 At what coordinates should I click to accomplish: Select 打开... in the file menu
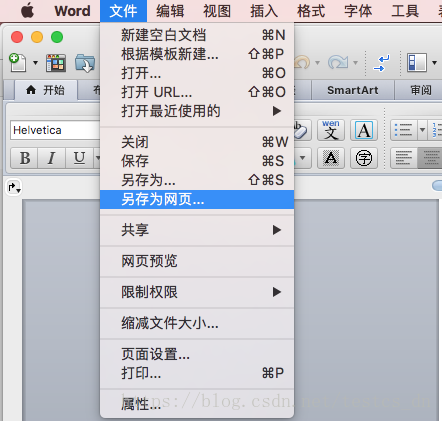[197, 73]
